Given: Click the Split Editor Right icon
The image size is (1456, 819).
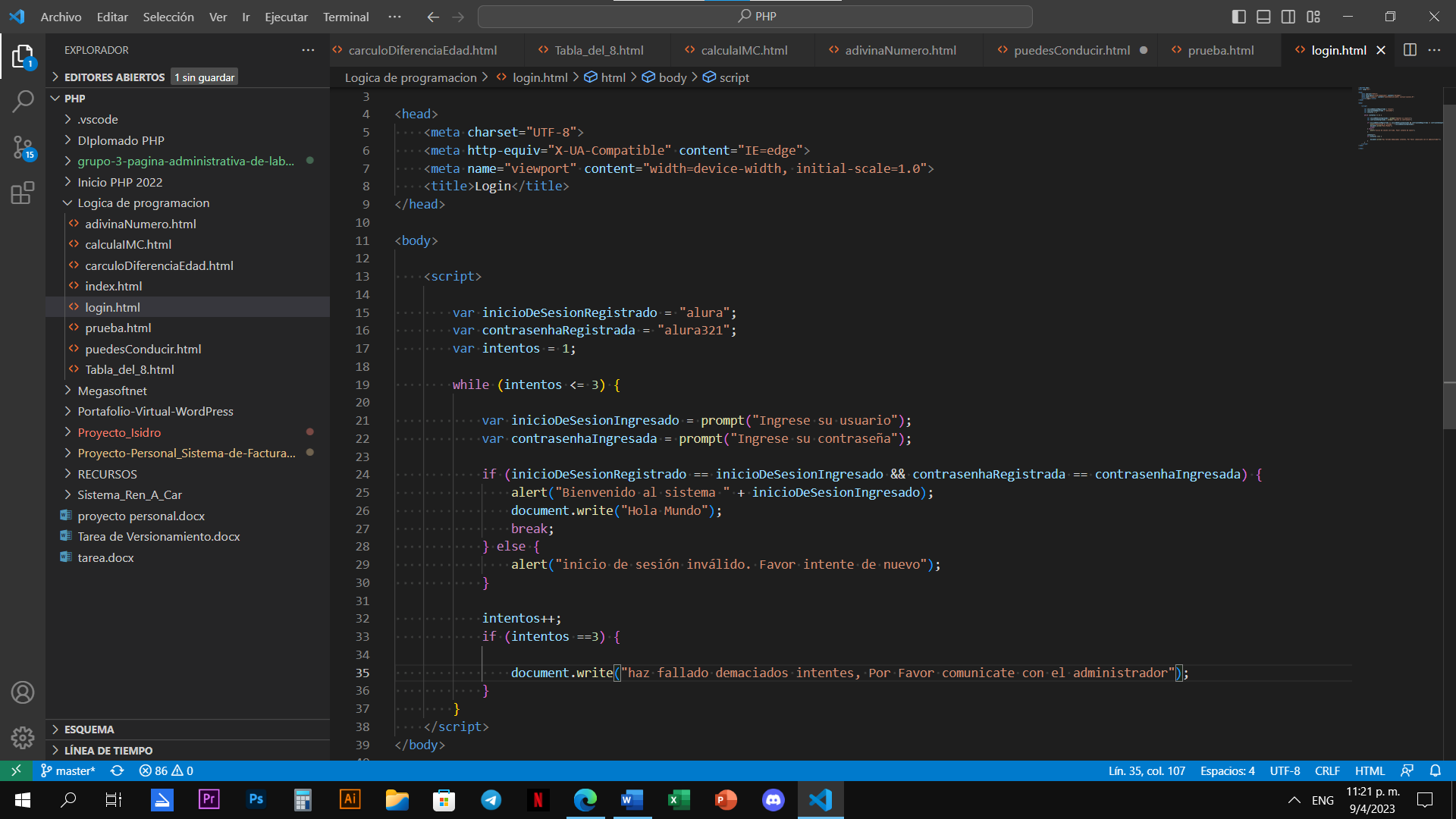Looking at the screenshot, I should pyautogui.click(x=1410, y=50).
